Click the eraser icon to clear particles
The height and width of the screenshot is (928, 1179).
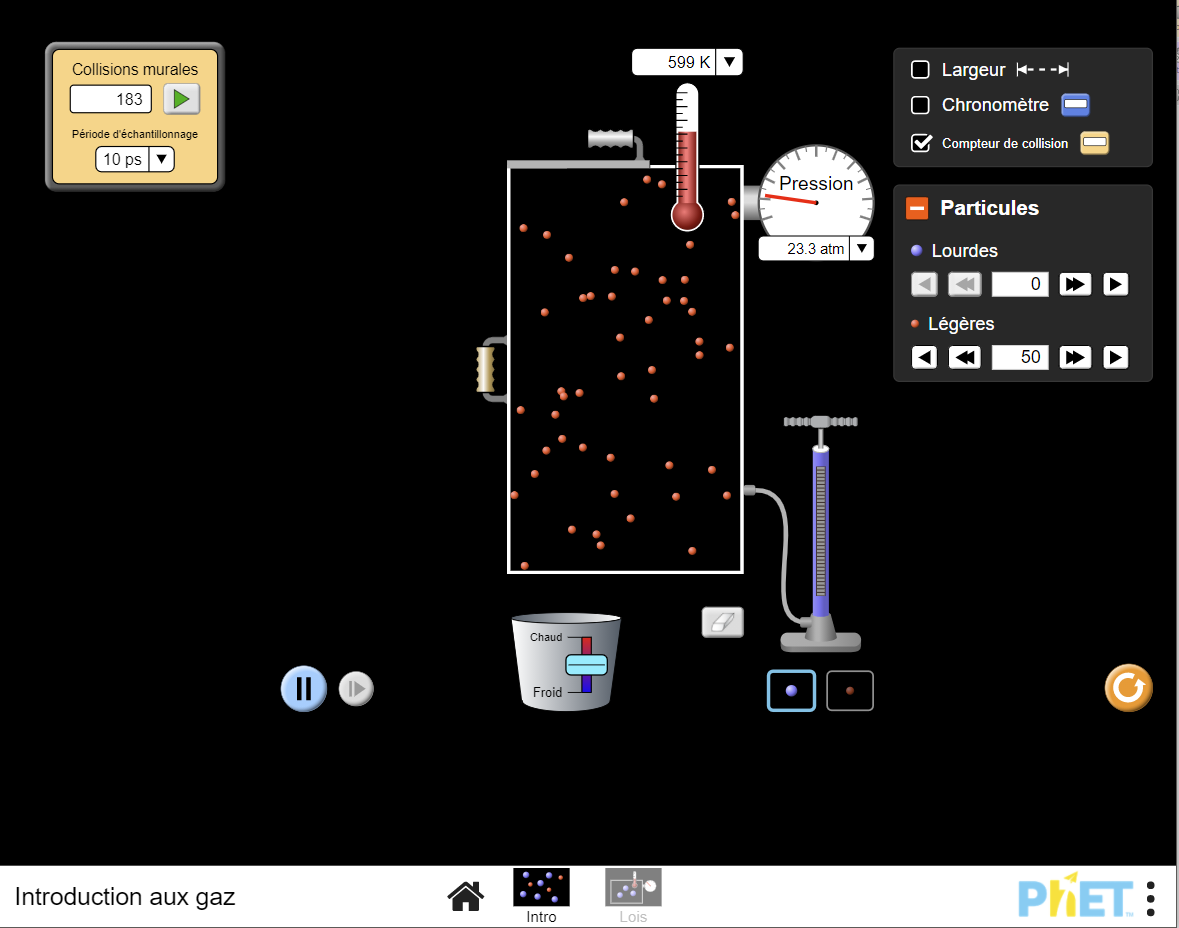click(x=723, y=622)
